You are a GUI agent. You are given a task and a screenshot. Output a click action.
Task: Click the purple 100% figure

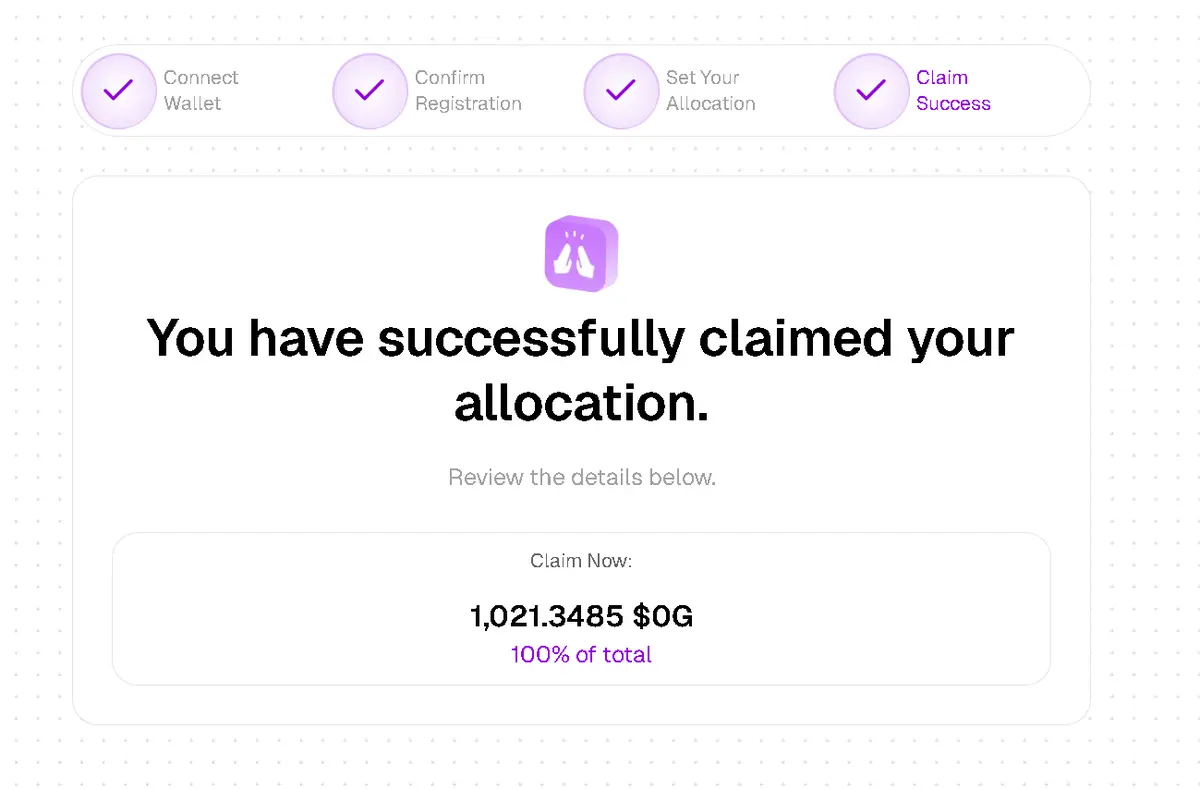[x=540, y=655]
